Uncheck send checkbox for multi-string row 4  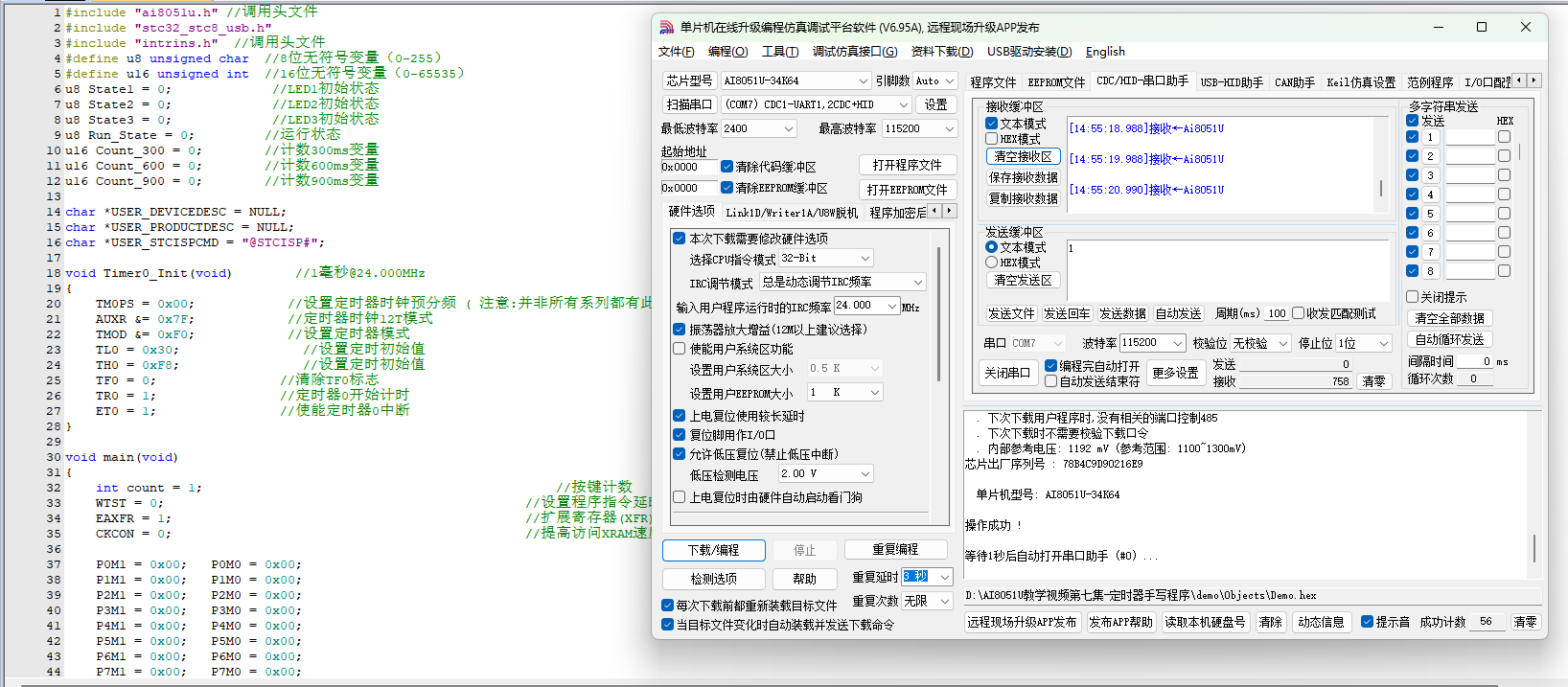1412,195
